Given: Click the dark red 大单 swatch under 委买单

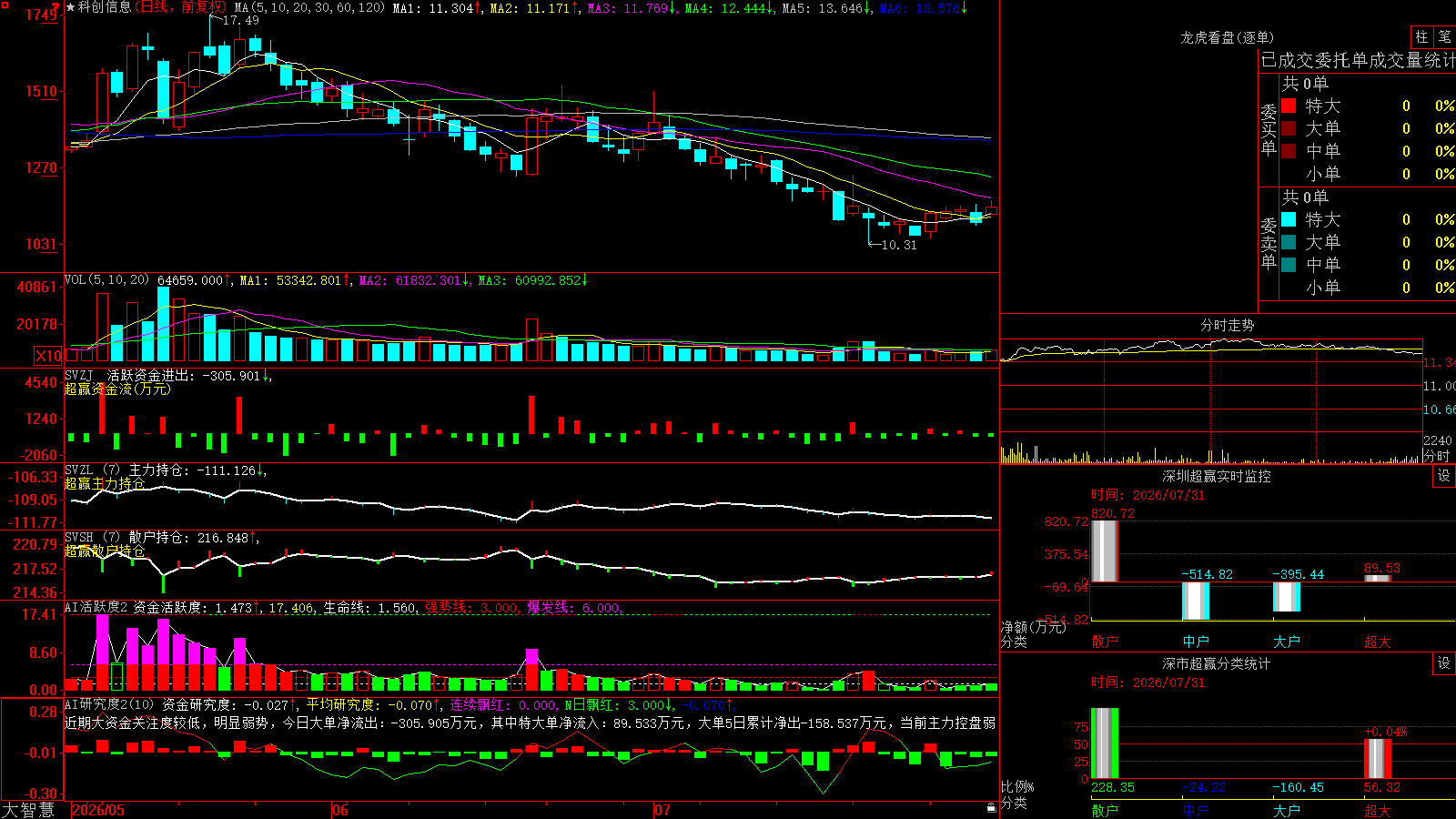Looking at the screenshot, I should 1289,128.
